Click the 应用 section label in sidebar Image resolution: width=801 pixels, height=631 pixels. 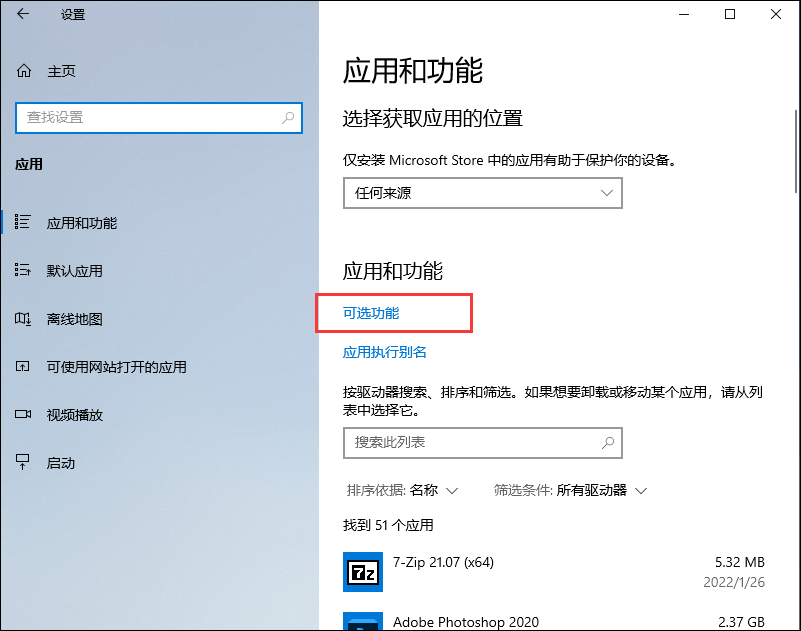click(29, 165)
